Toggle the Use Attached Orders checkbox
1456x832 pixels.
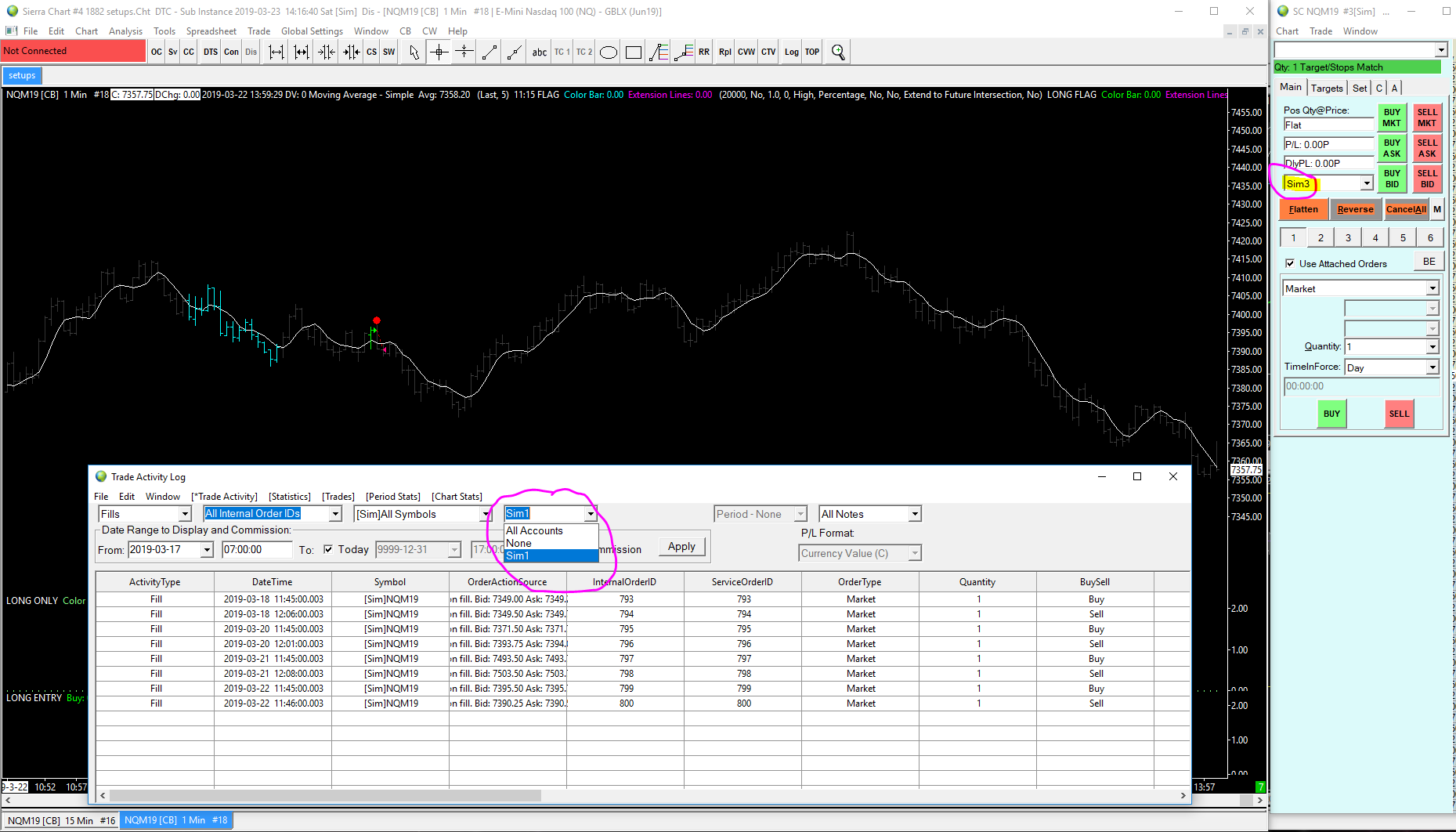[1290, 264]
